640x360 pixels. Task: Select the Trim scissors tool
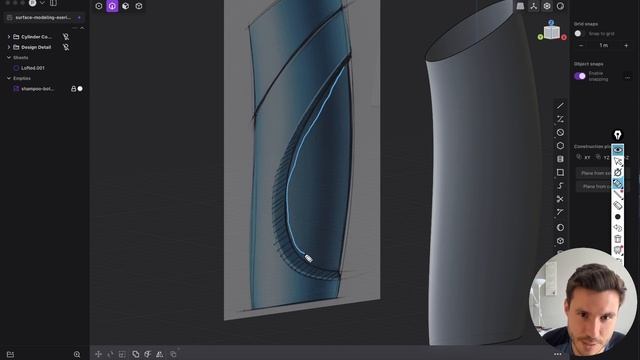560,199
